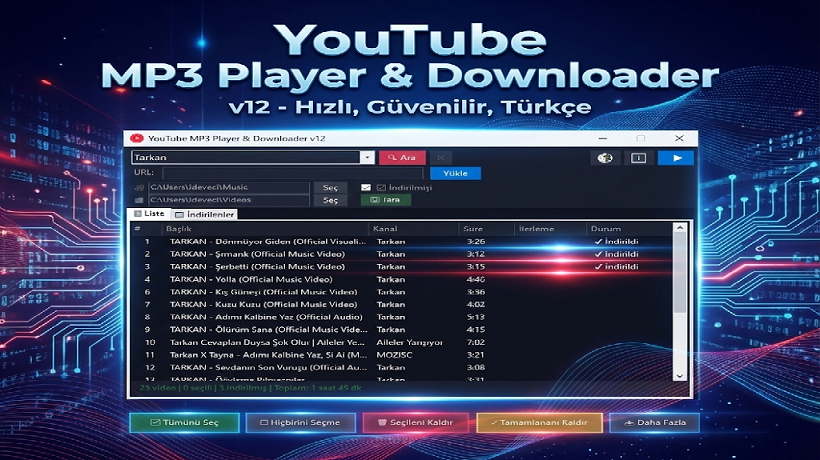Screen dimensions: 820x460
Task: Click the İndirildi status in row 3
Action: (x=617, y=267)
